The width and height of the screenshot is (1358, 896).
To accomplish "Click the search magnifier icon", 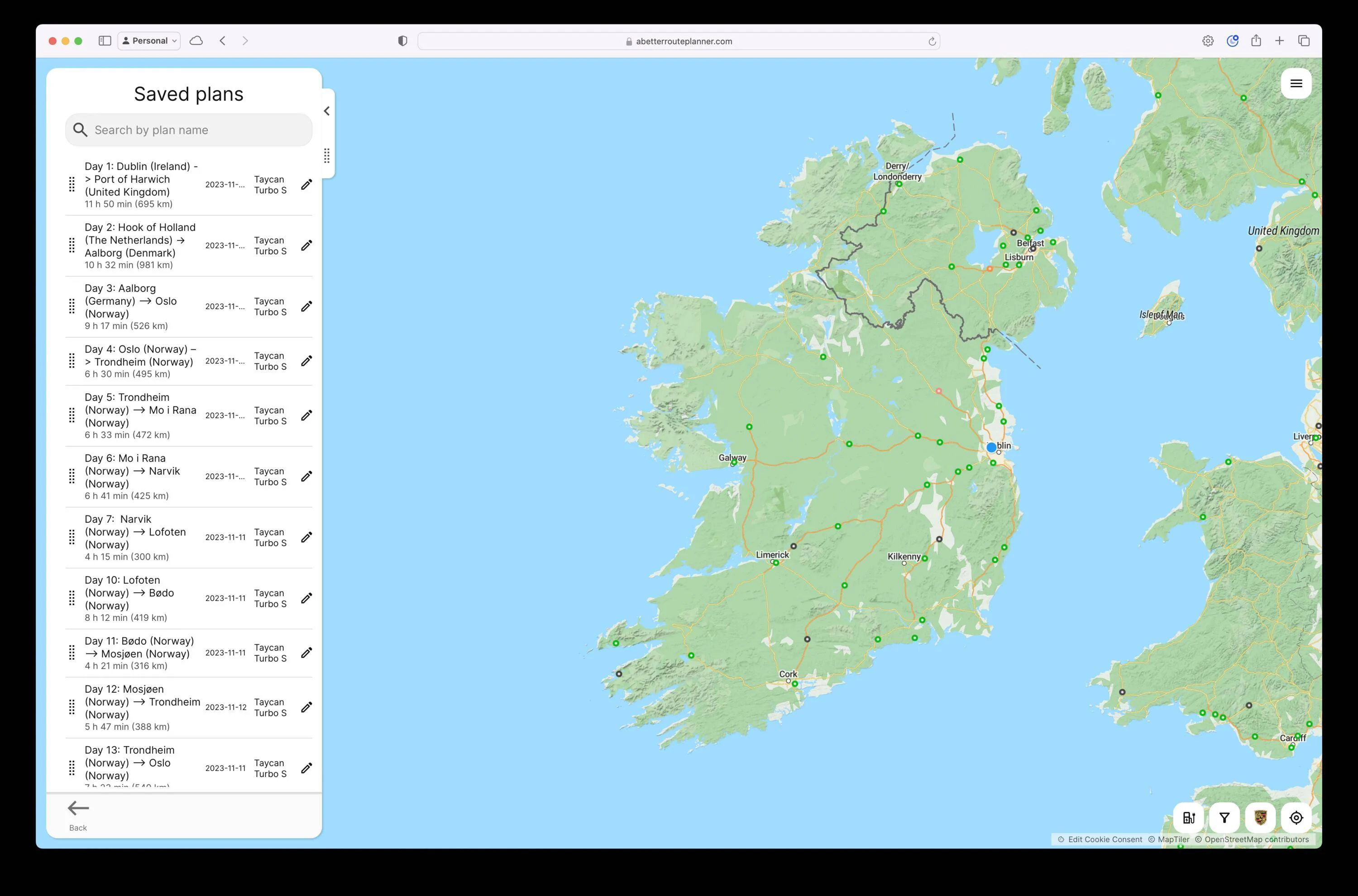I will 81,130.
